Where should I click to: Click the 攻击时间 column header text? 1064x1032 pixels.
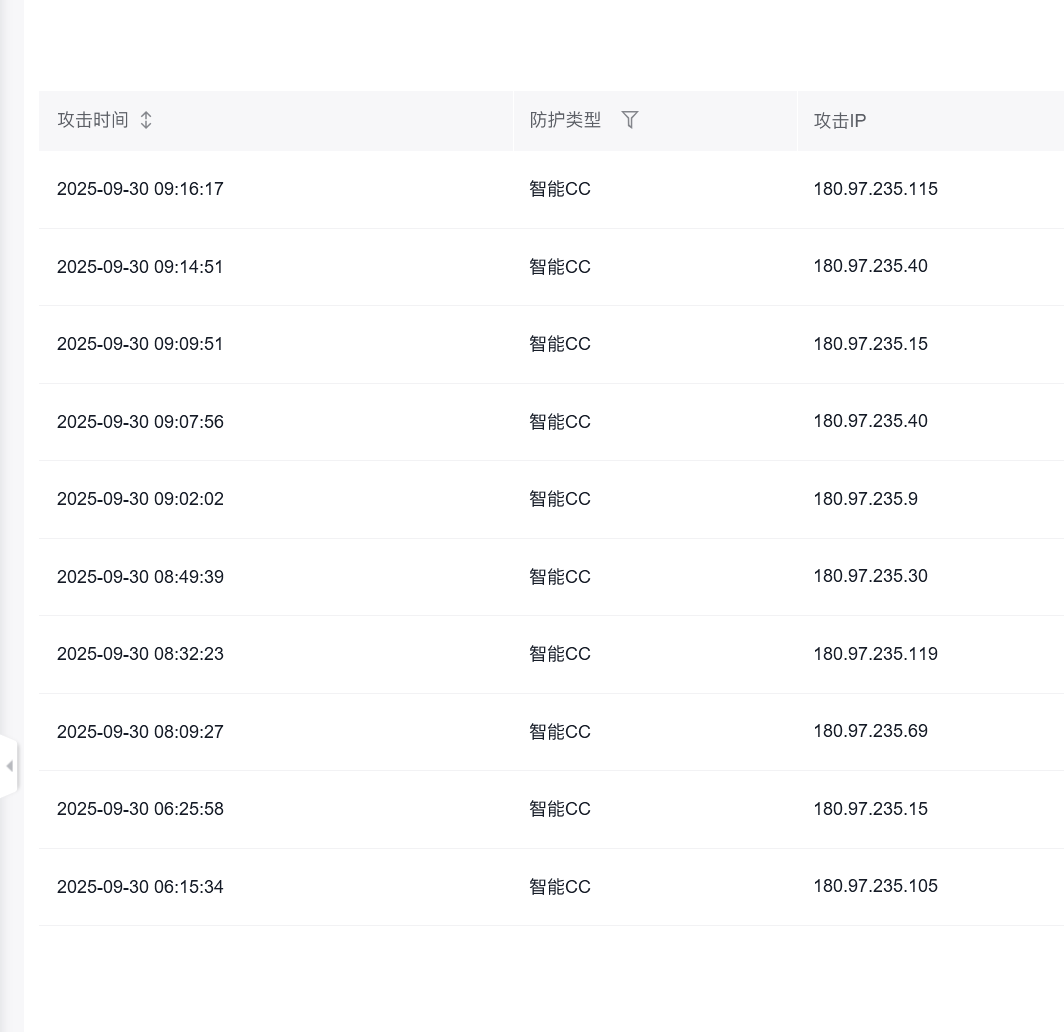[x=93, y=120]
